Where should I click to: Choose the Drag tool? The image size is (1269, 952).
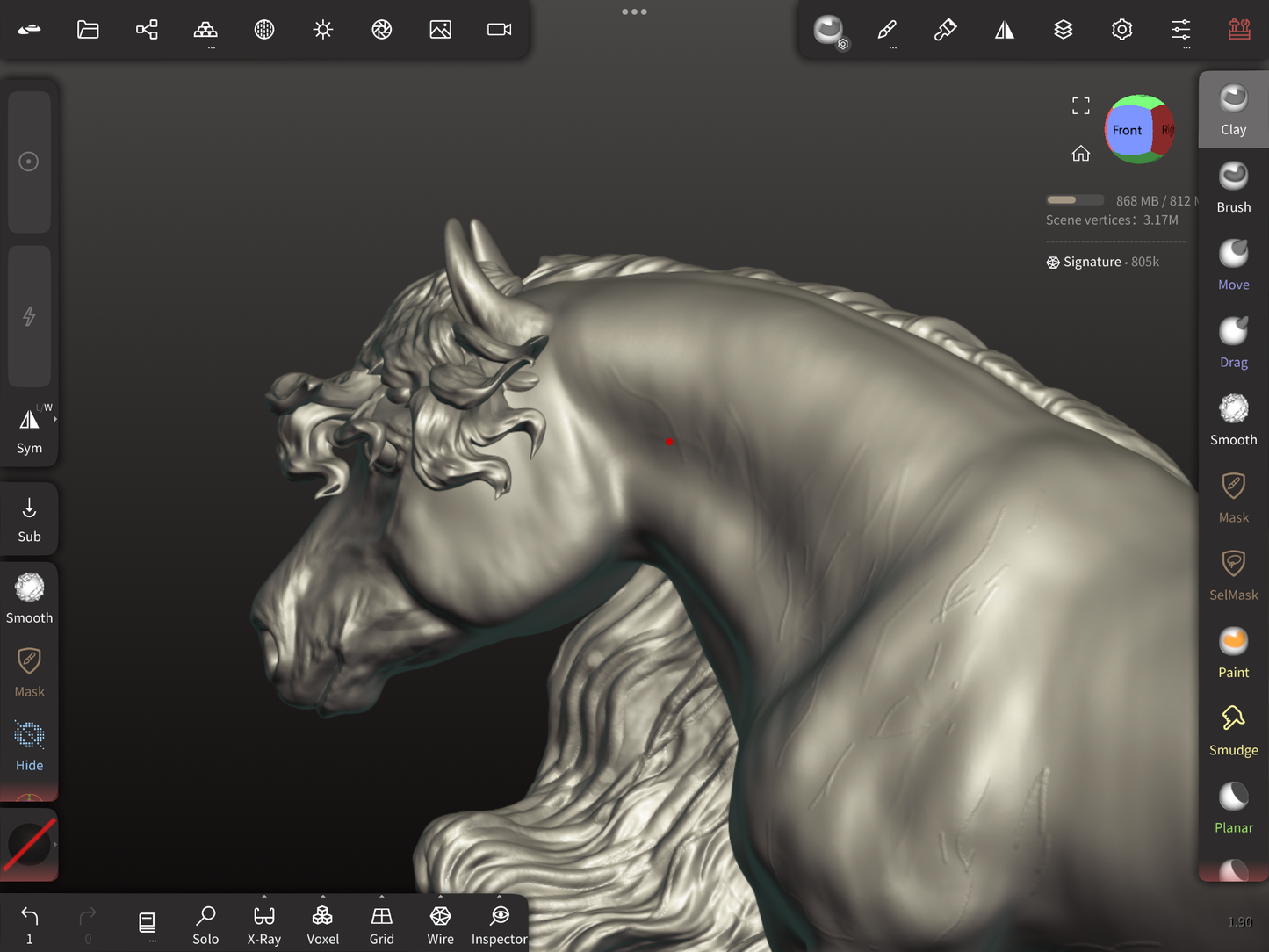pos(1233,342)
